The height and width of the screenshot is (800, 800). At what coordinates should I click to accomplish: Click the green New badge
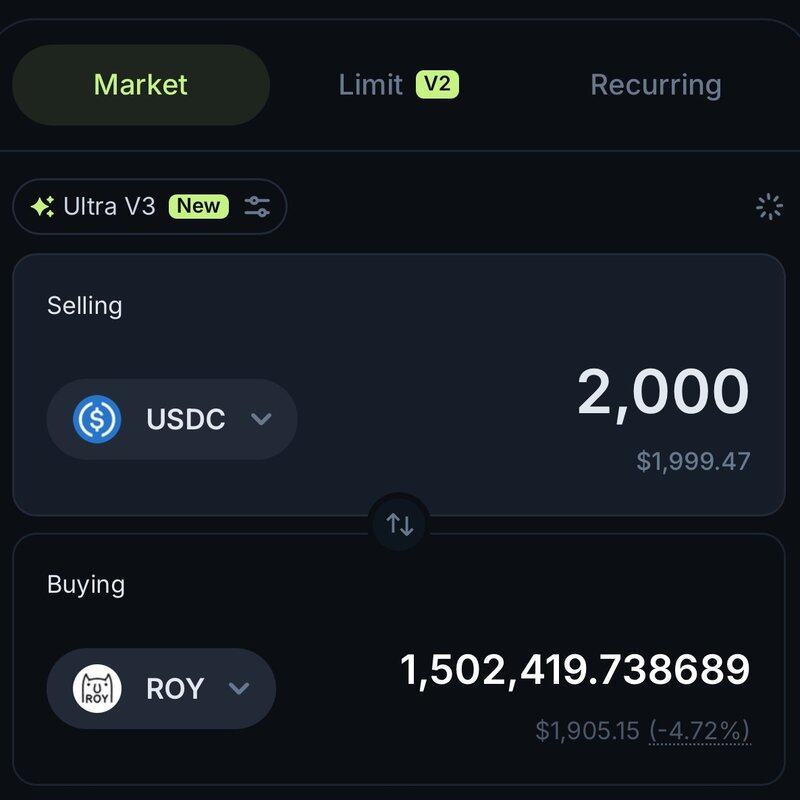coord(198,207)
